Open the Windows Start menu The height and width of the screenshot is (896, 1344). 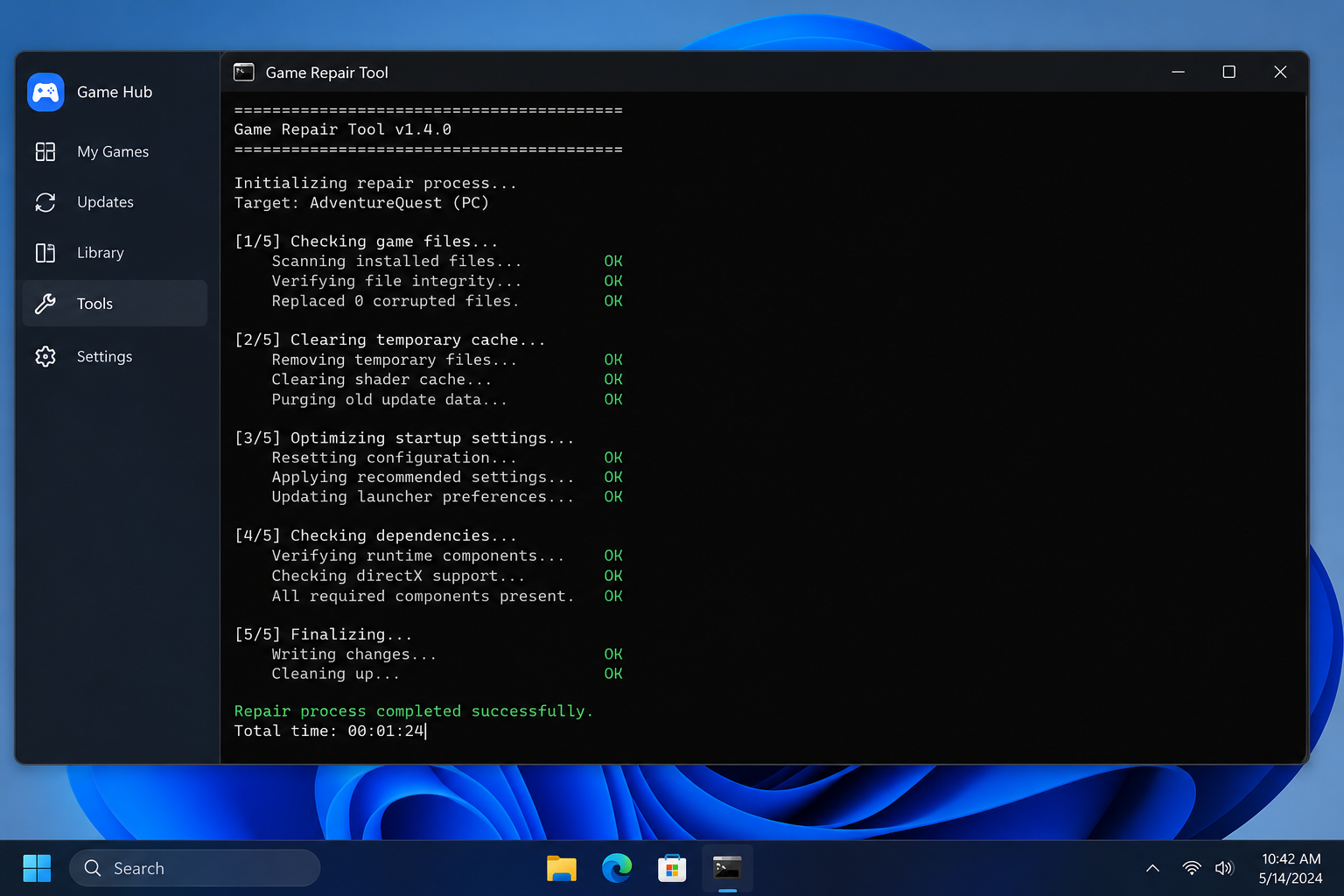[x=37, y=868]
